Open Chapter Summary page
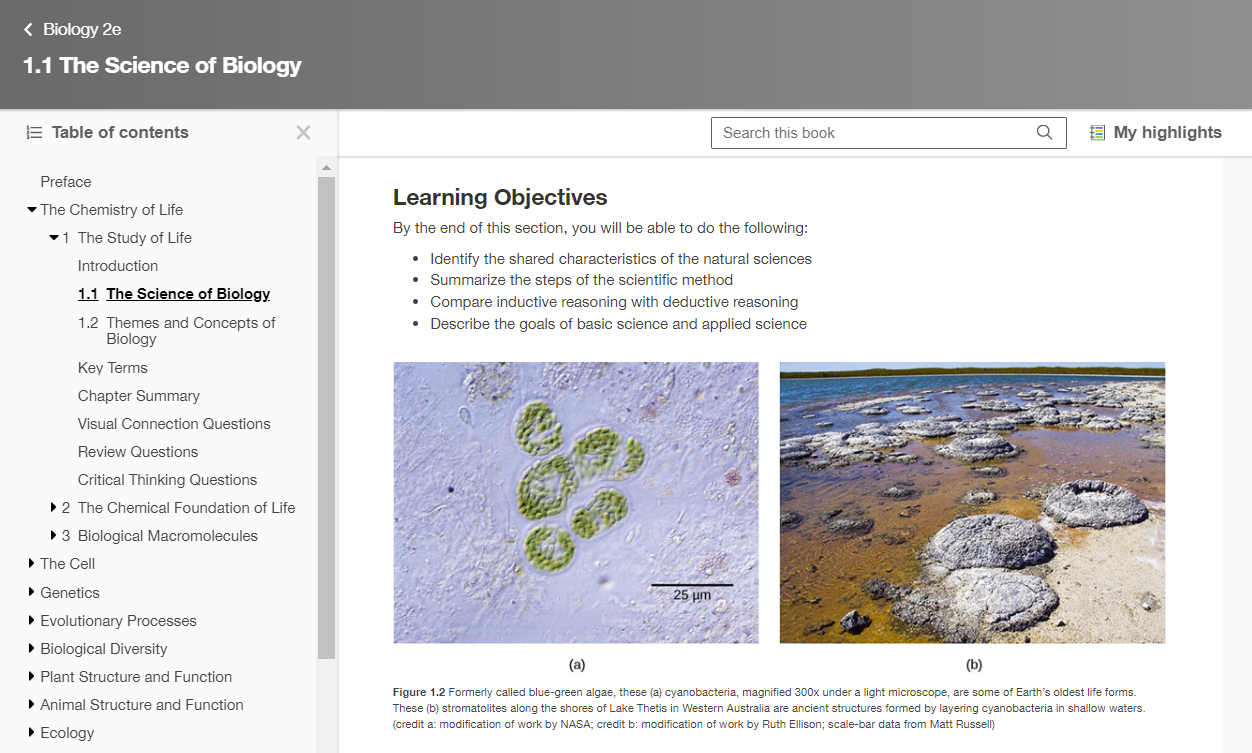This screenshot has height=753, width=1252. (x=139, y=396)
